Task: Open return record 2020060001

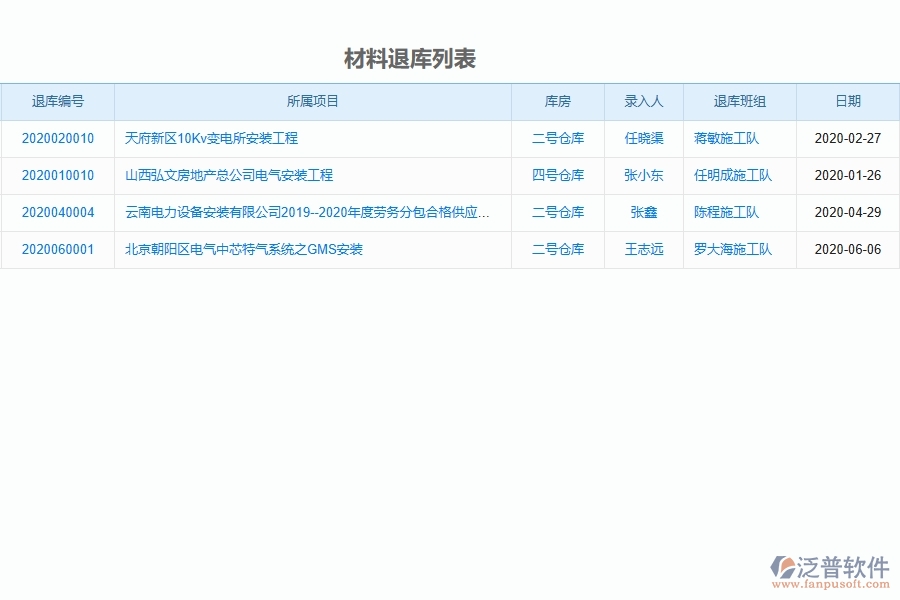Action: point(55,250)
